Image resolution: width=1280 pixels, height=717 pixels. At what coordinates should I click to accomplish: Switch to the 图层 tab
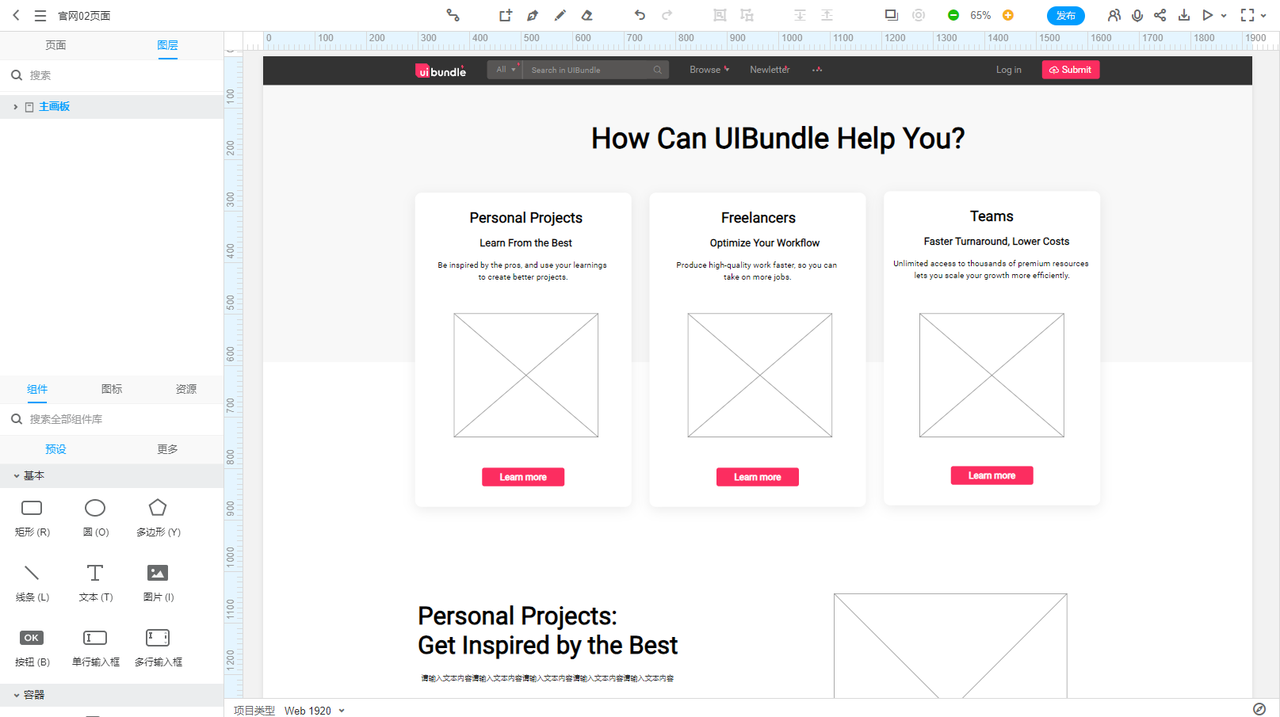168,45
